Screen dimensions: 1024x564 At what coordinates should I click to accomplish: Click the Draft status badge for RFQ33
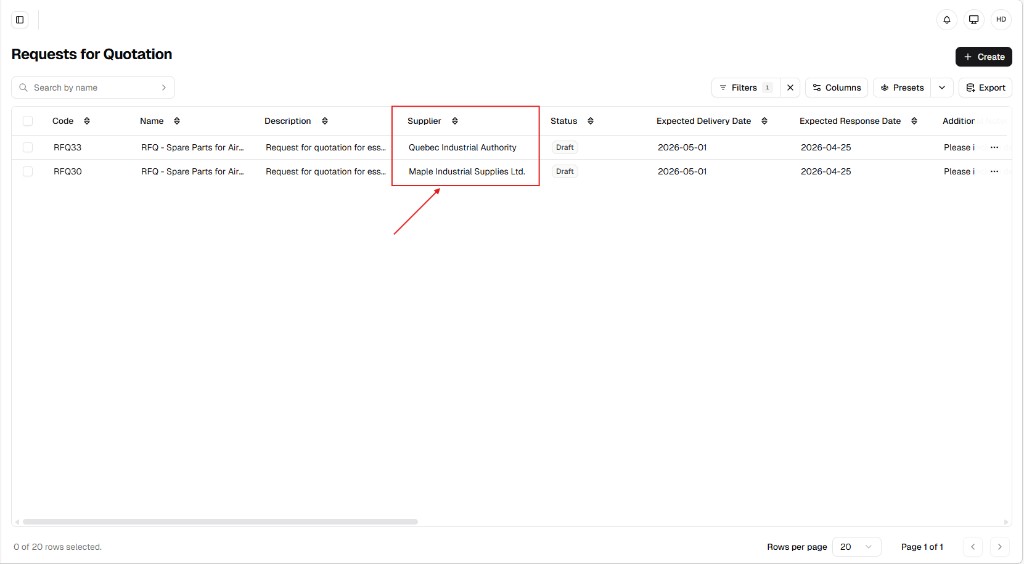coord(565,148)
